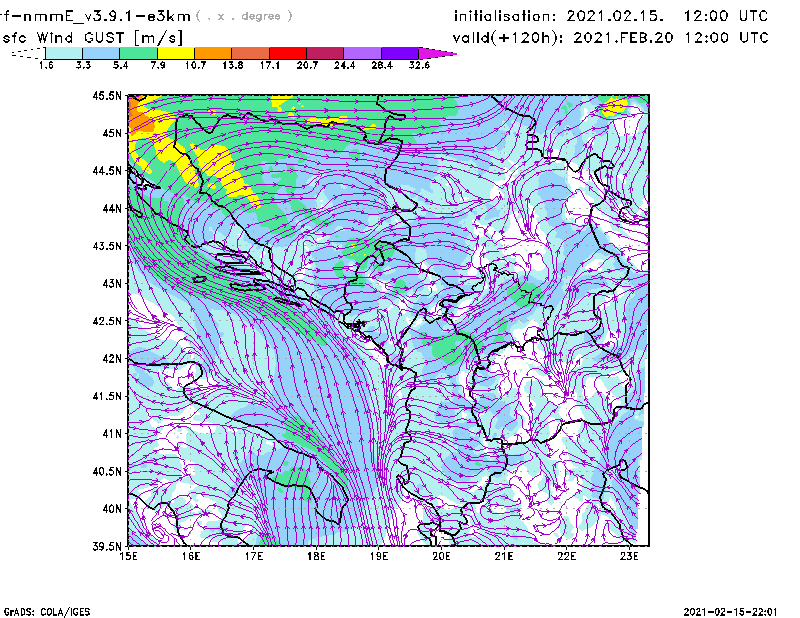Click the valid date '2021.FEB.20'
This screenshot has width=800, height=618.
click(x=623, y=38)
